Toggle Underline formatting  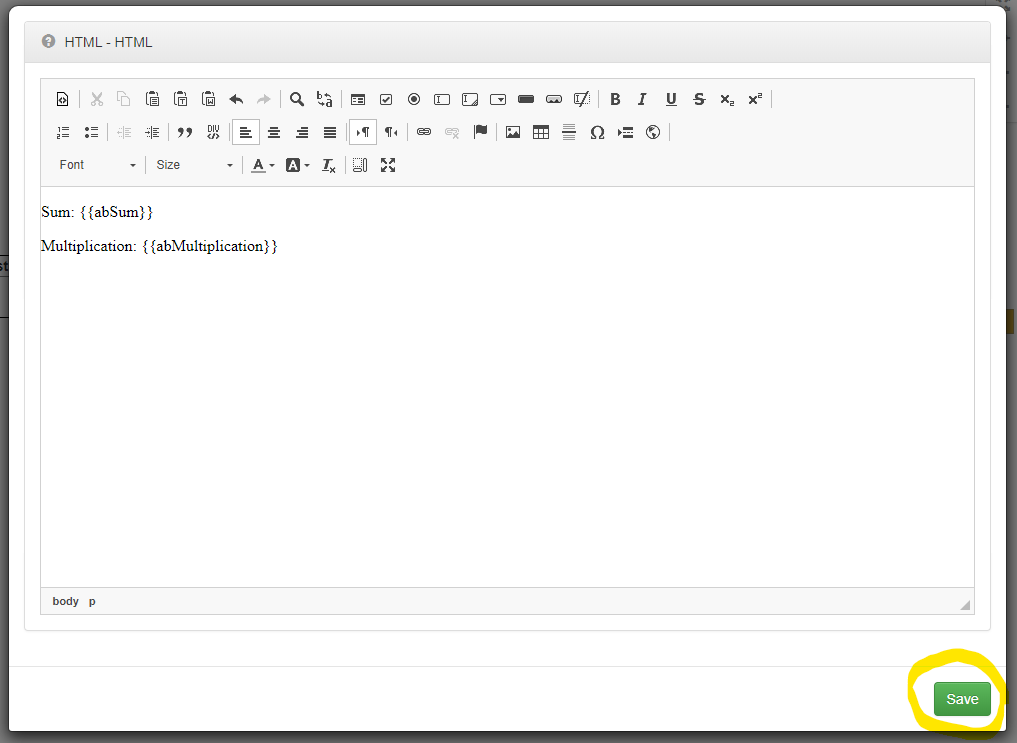click(x=671, y=99)
